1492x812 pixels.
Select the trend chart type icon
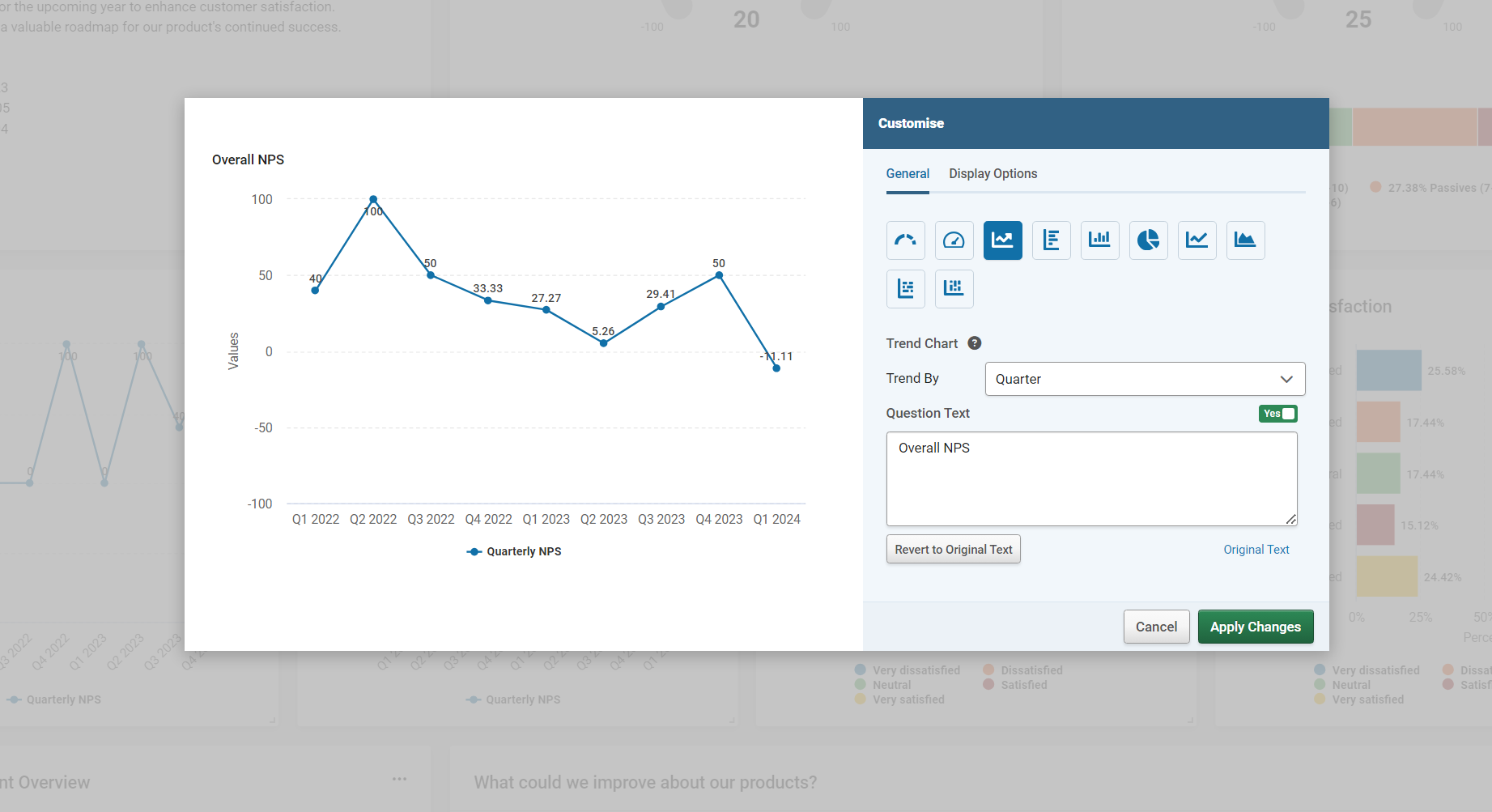coord(1002,240)
